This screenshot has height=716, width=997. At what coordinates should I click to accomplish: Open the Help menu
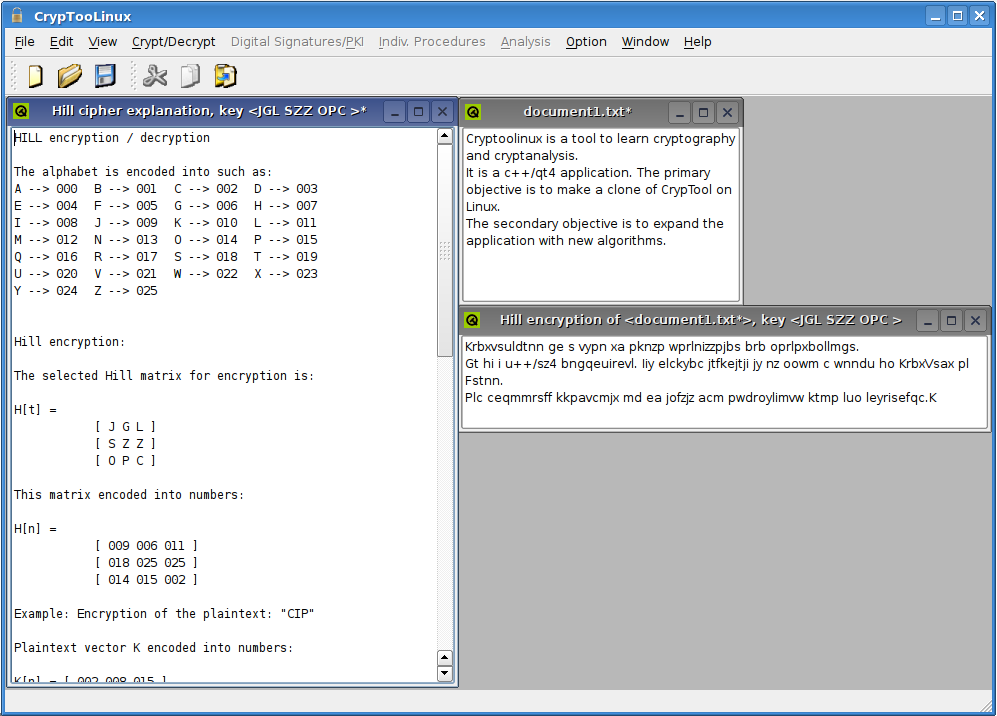(x=698, y=42)
